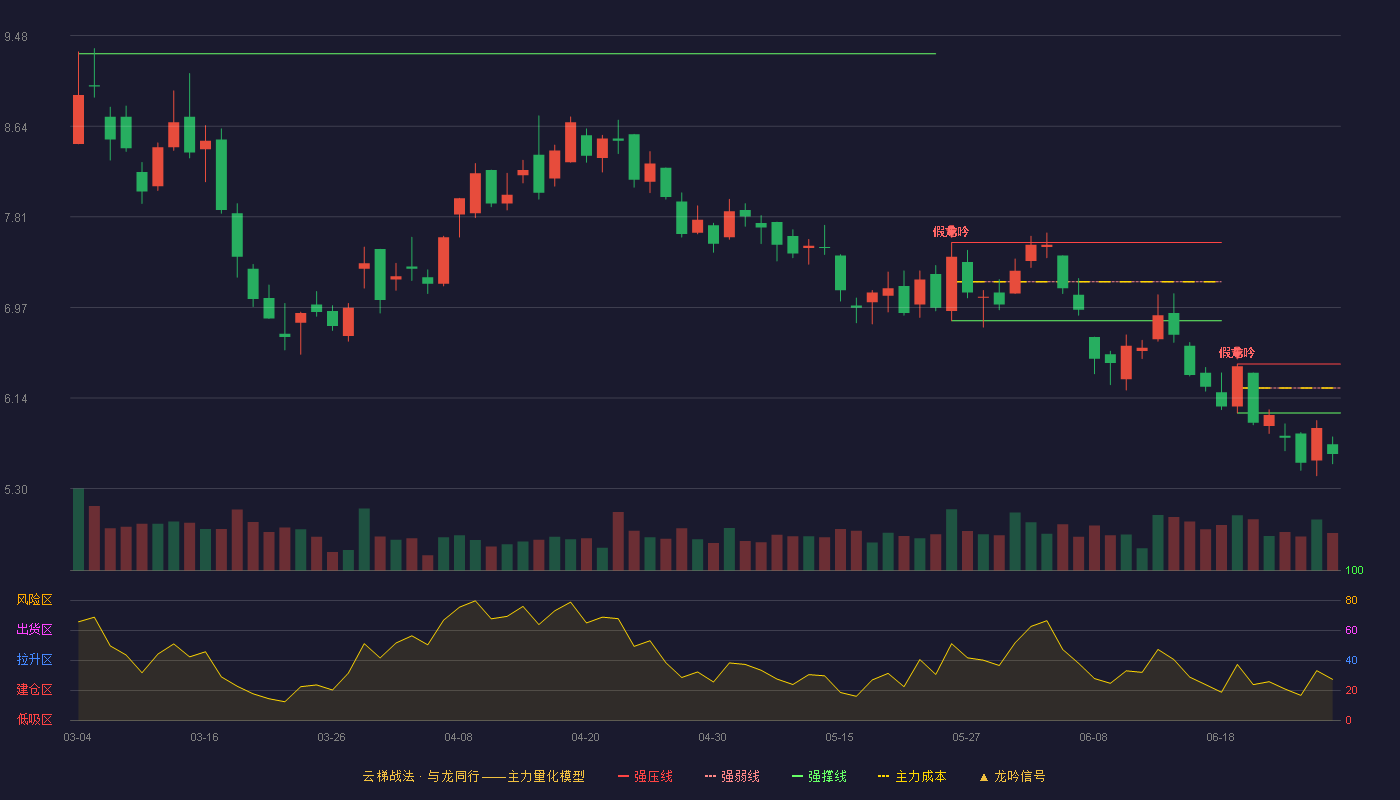Toggle the 强弱线 legend entry
Screen dimensions: 1400x800
coord(732,776)
